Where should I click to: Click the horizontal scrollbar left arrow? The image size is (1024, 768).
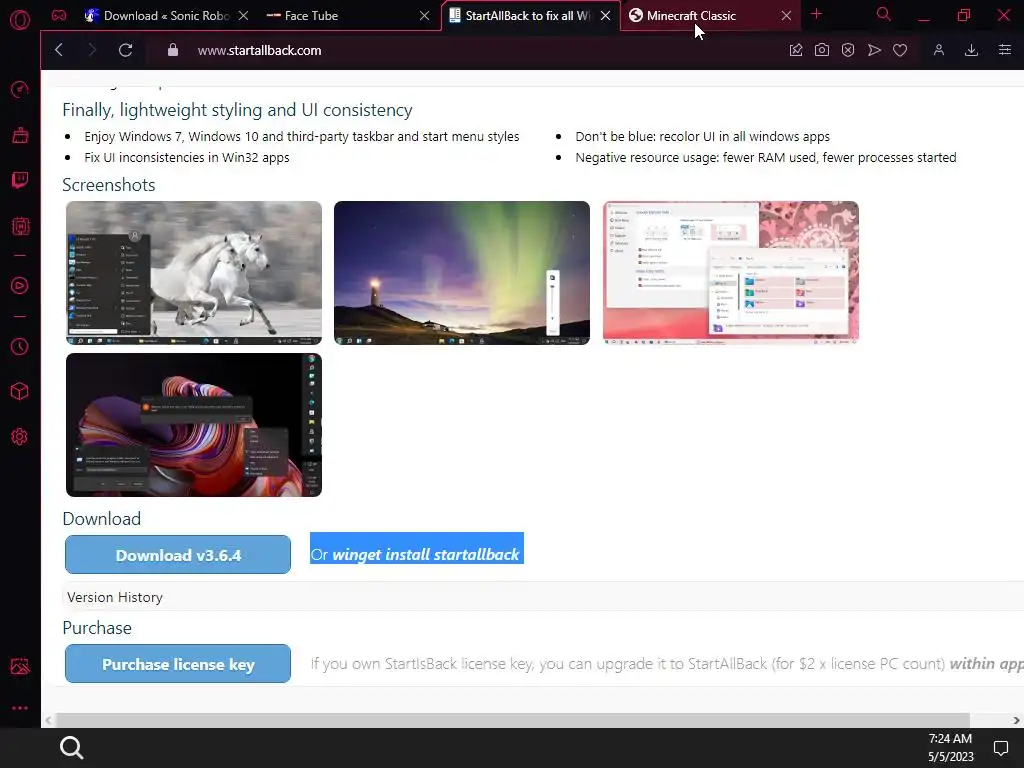[x=48, y=720]
